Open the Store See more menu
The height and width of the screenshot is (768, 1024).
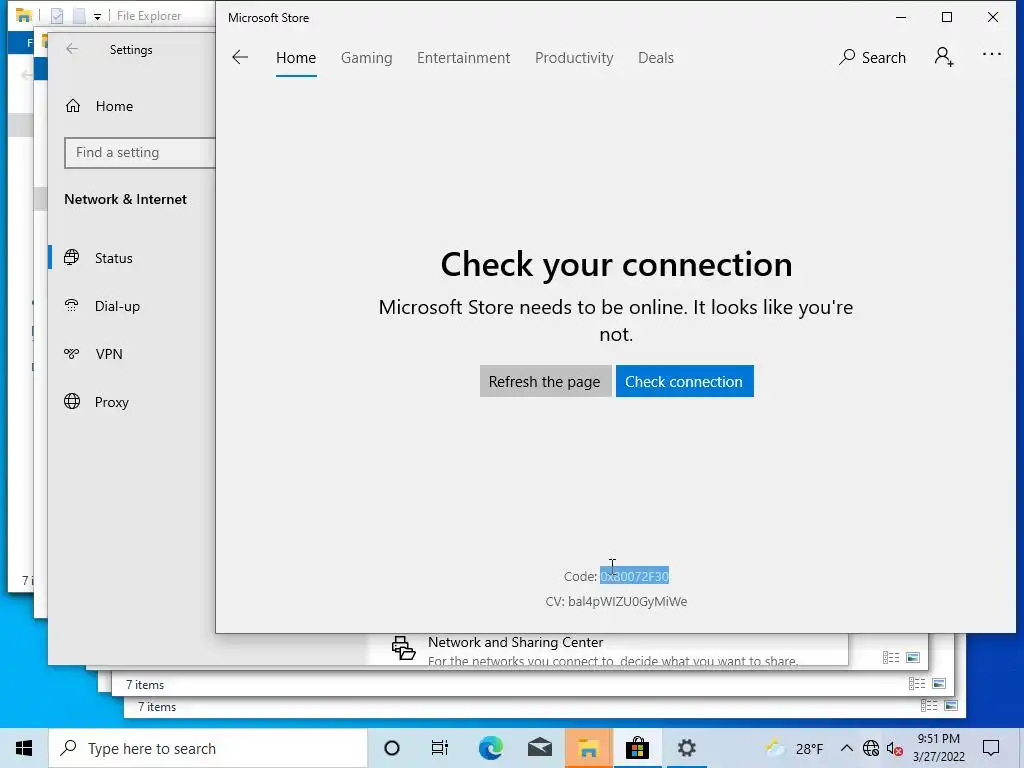coord(991,55)
